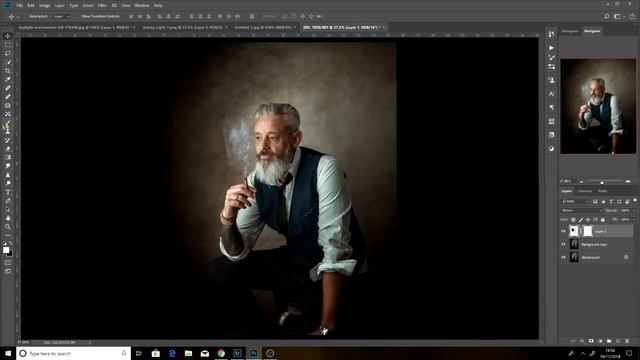Open the Window menu

[x=142, y=6]
